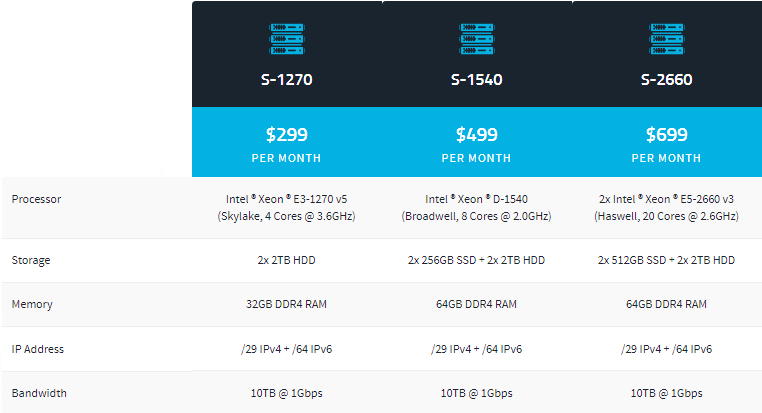Image resolution: width=762 pixels, height=413 pixels.
Task: Select the S-1540 plan title
Action: tap(476, 80)
